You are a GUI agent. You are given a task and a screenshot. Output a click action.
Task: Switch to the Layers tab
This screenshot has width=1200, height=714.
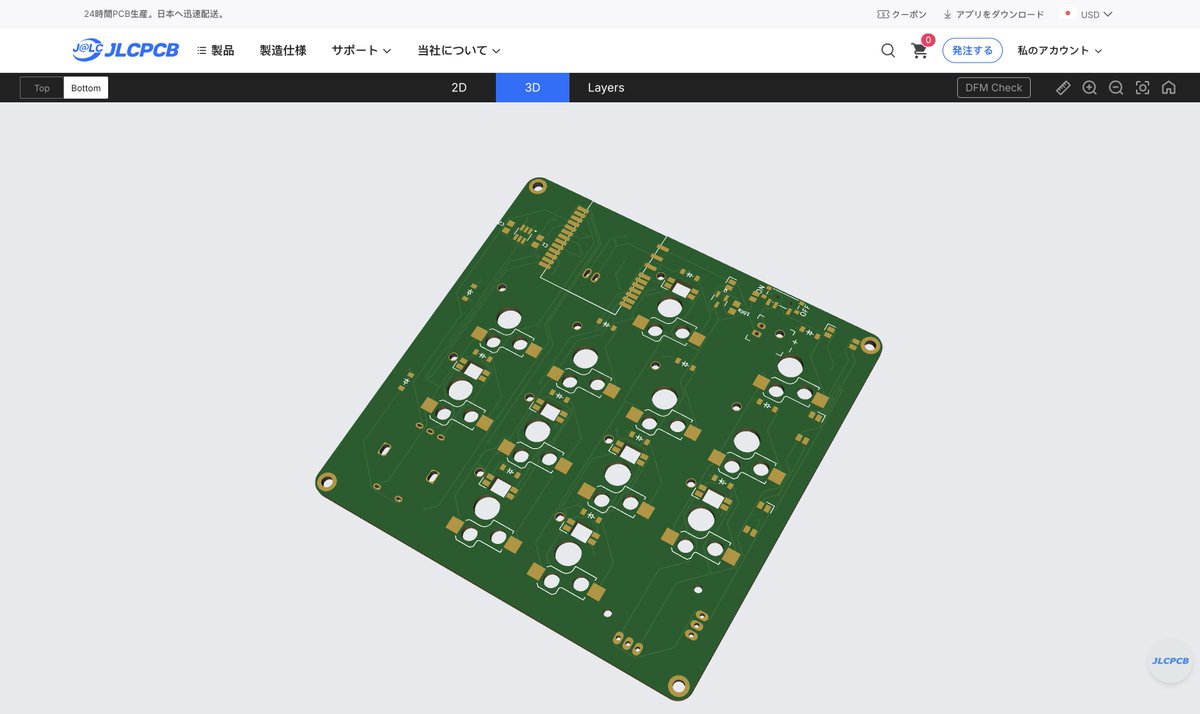[606, 88]
